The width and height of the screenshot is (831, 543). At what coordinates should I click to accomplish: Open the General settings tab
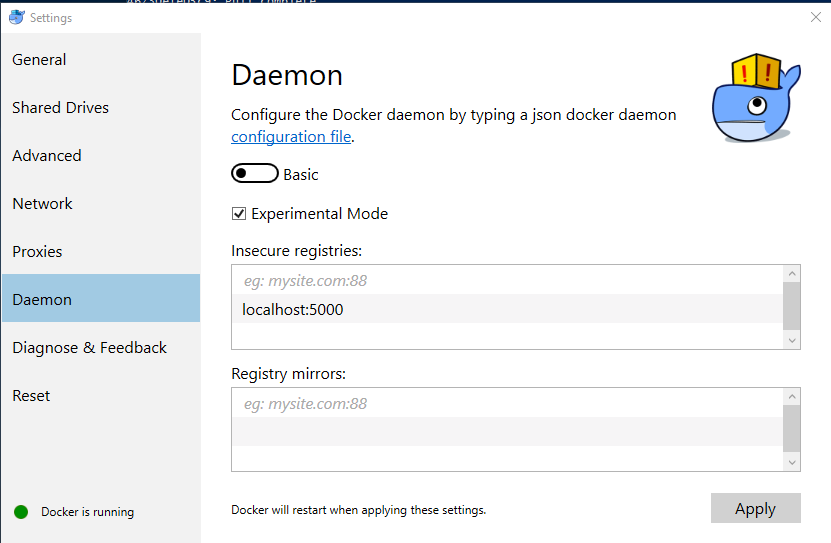(40, 60)
